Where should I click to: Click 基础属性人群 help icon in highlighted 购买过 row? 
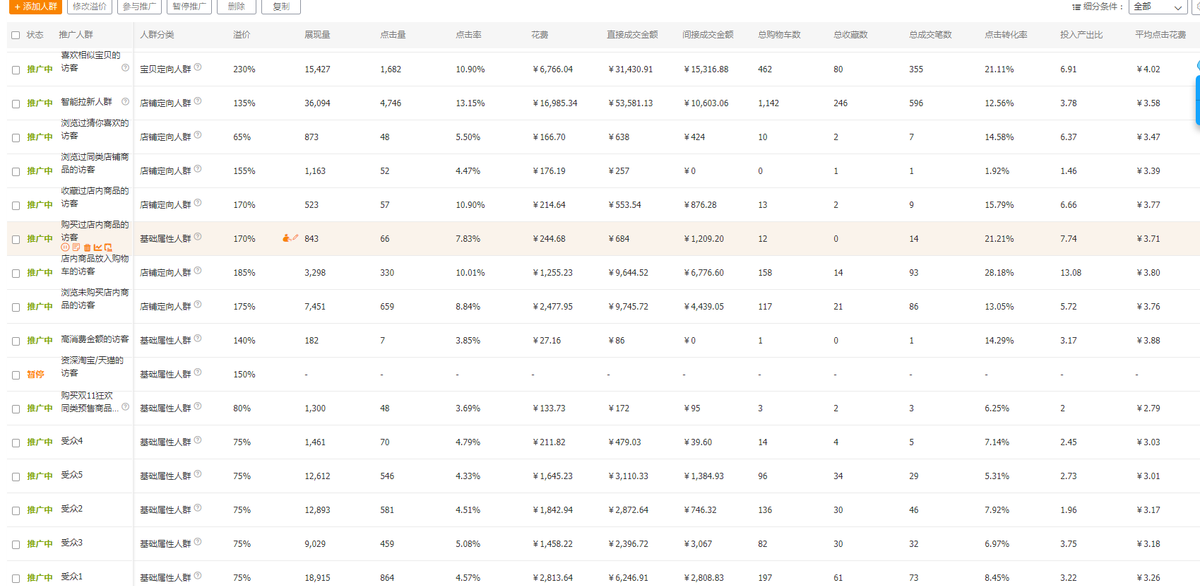click(x=197, y=237)
